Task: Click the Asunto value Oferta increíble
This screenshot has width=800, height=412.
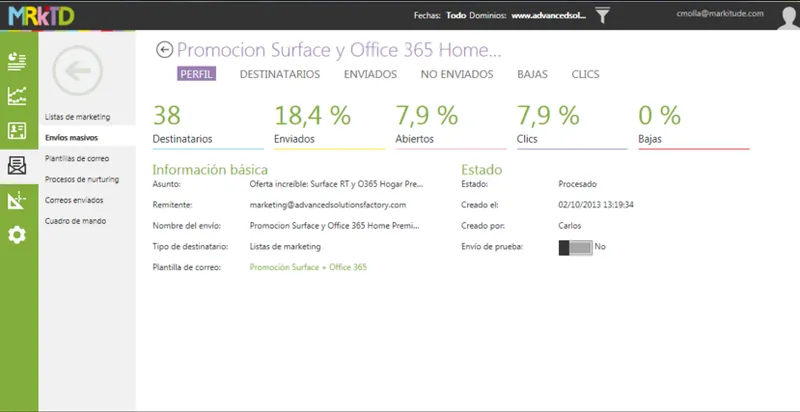Action: point(336,184)
